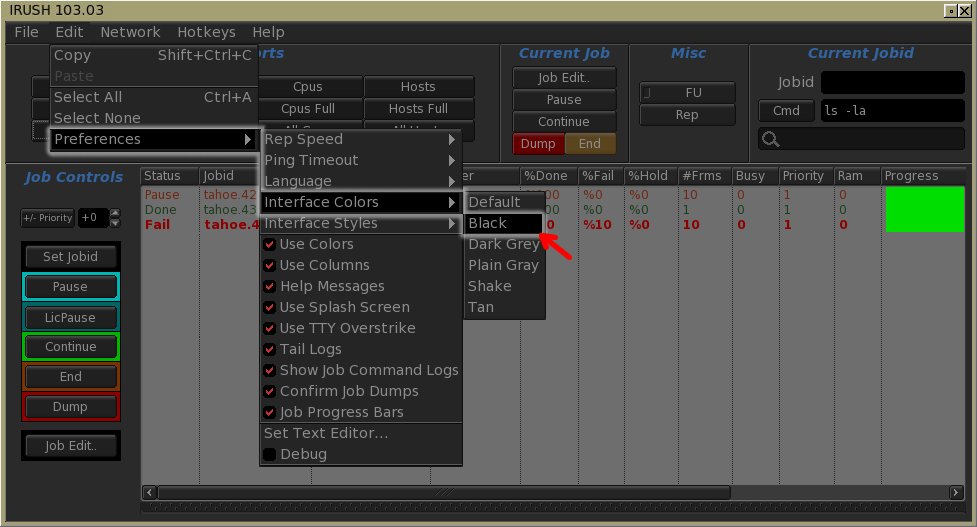Select Dark Grey color scheme
The image size is (977, 527).
[x=503, y=244]
